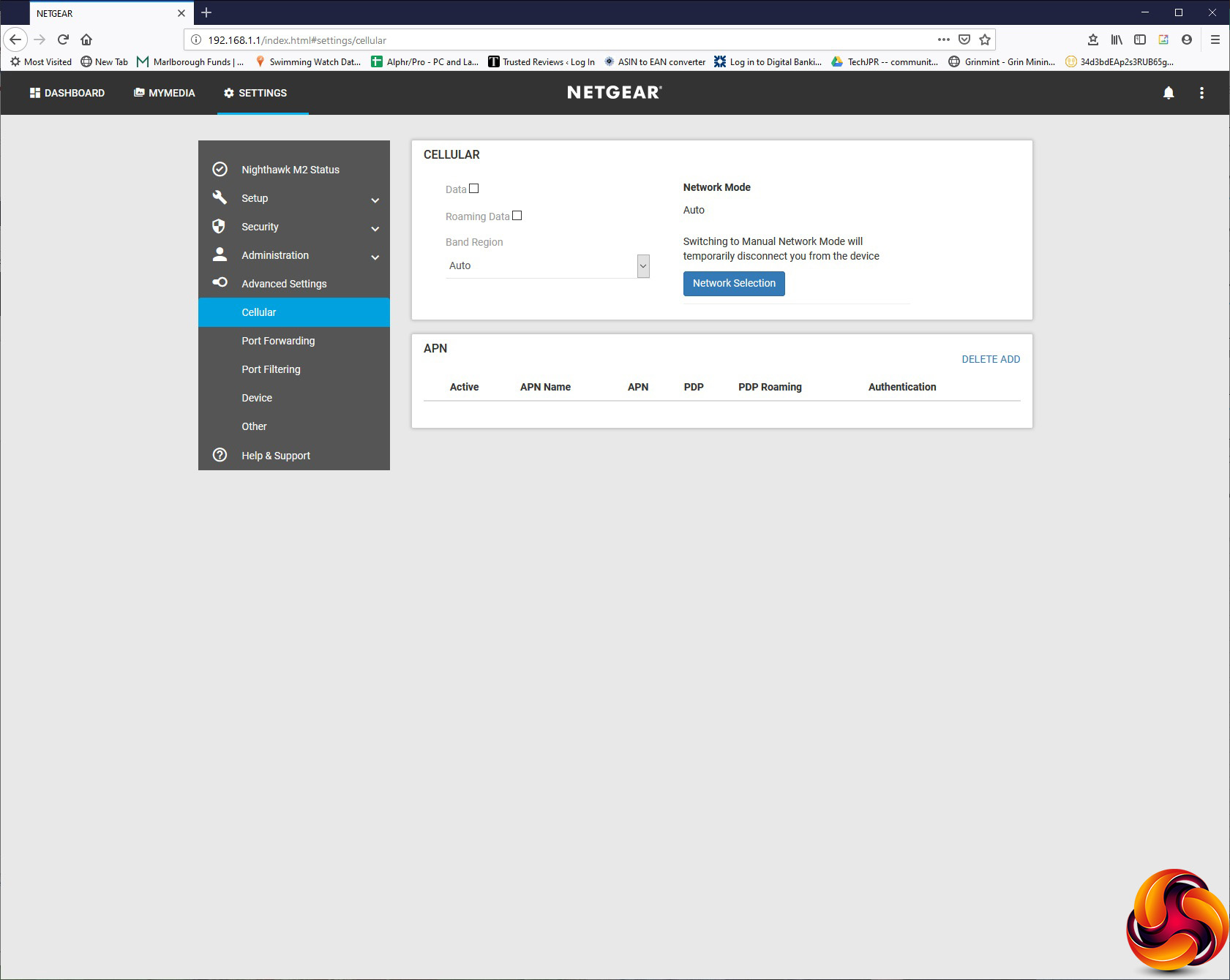Image resolution: width=1230 pixels, height=980 pixels.
Task: Open a new browser tab
Action: click(206, 12)
